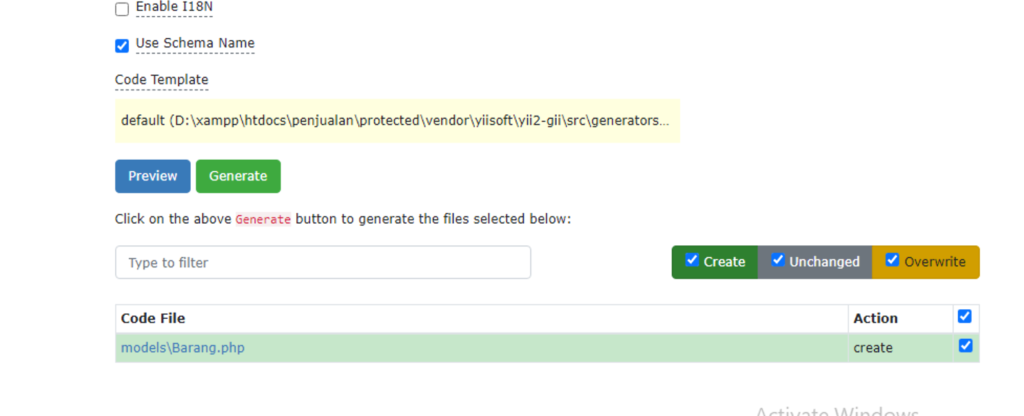Viewport: 1024px width, 416px height.
Task: Click in the Type to filter field
Action: (323, 263)
